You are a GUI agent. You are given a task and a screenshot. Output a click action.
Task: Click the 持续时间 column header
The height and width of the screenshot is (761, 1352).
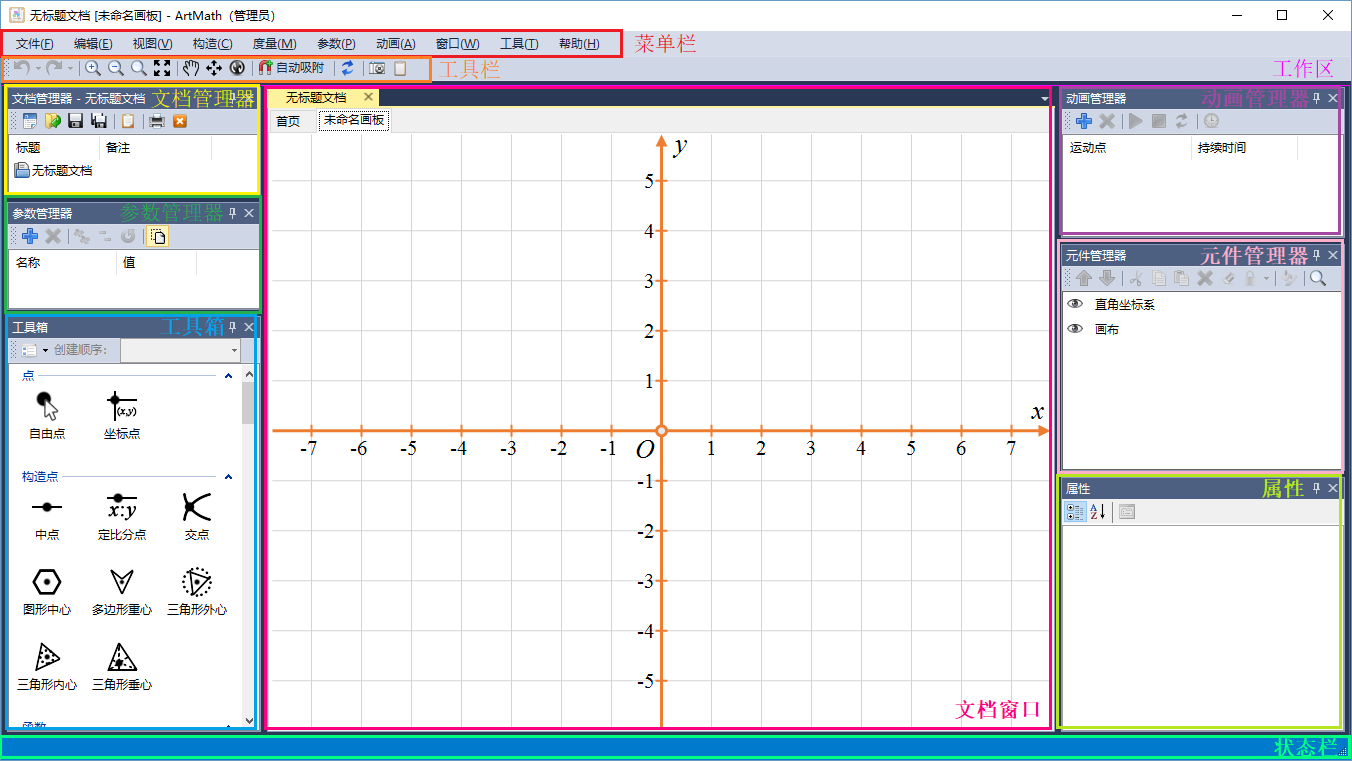[1244, 148]
